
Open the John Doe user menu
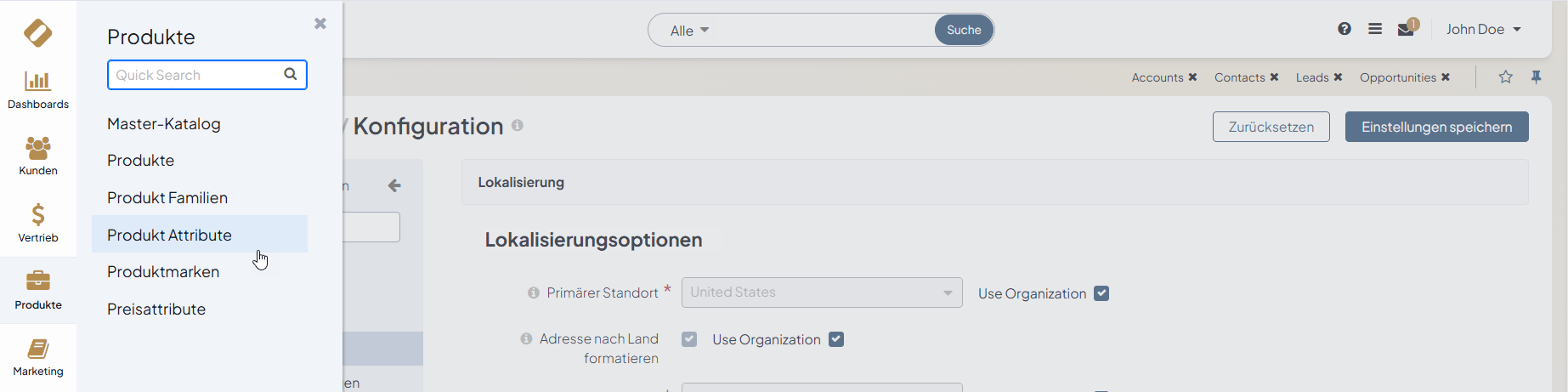click(x=1483, y=29)
